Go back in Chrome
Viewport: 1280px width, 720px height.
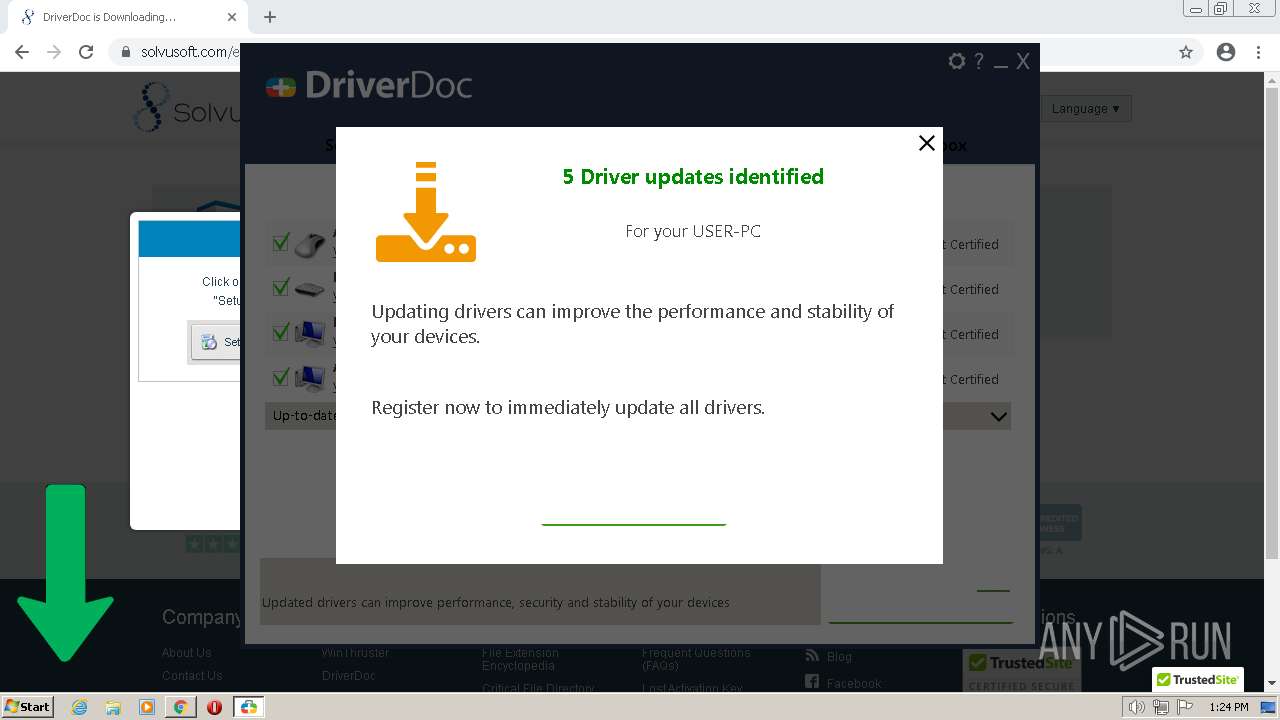point(22,52)
